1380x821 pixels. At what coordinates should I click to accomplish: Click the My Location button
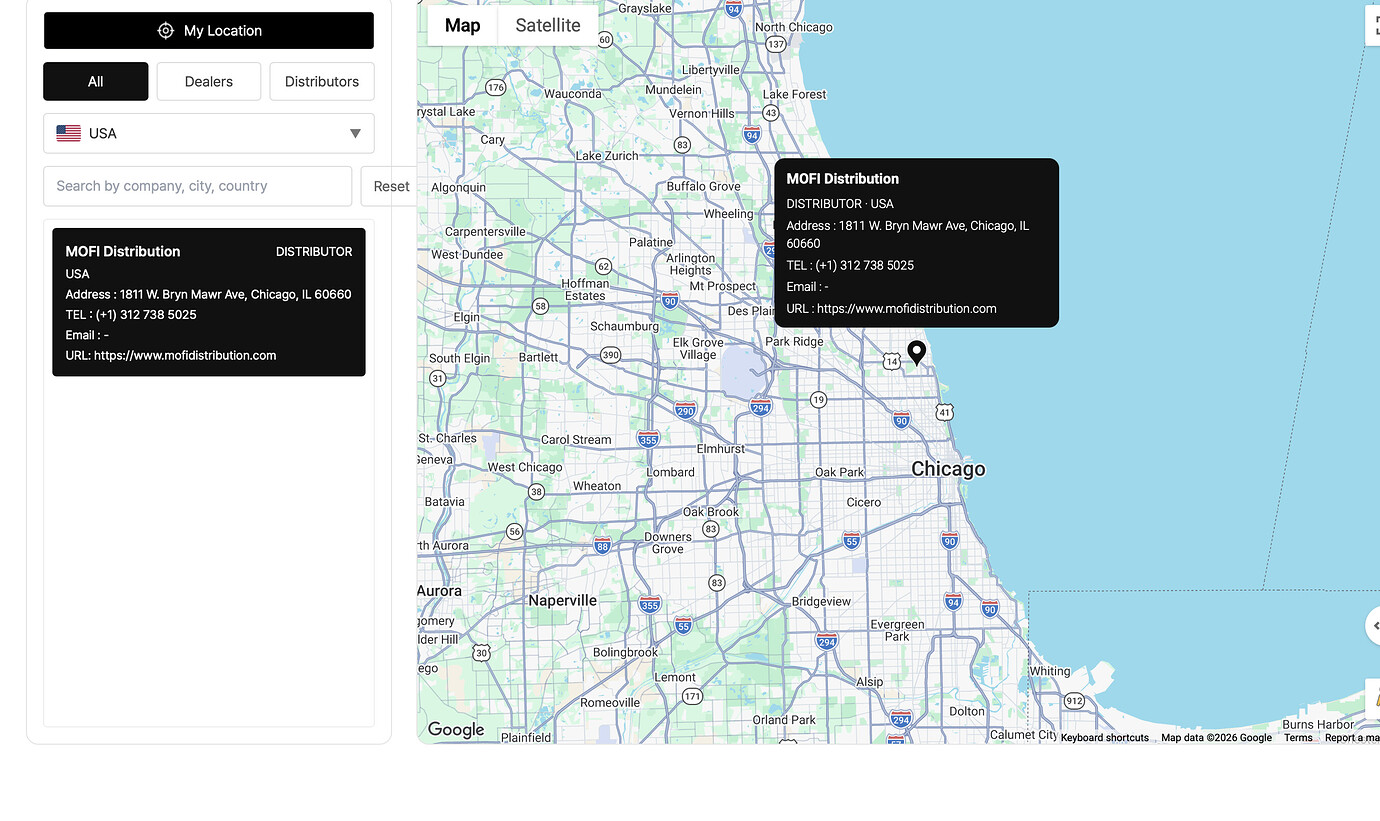coord(209,30)
